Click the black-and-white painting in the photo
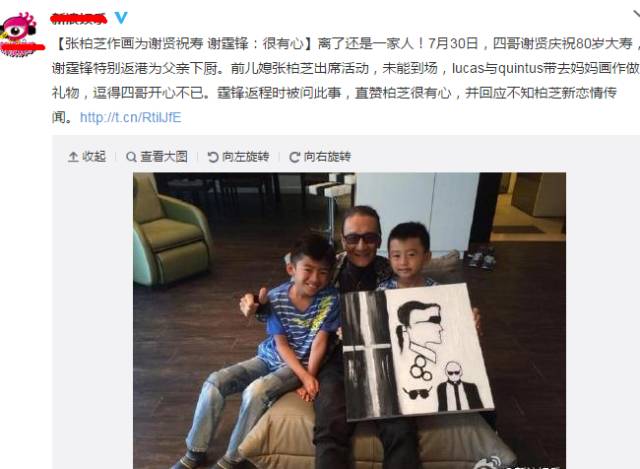 417,353
